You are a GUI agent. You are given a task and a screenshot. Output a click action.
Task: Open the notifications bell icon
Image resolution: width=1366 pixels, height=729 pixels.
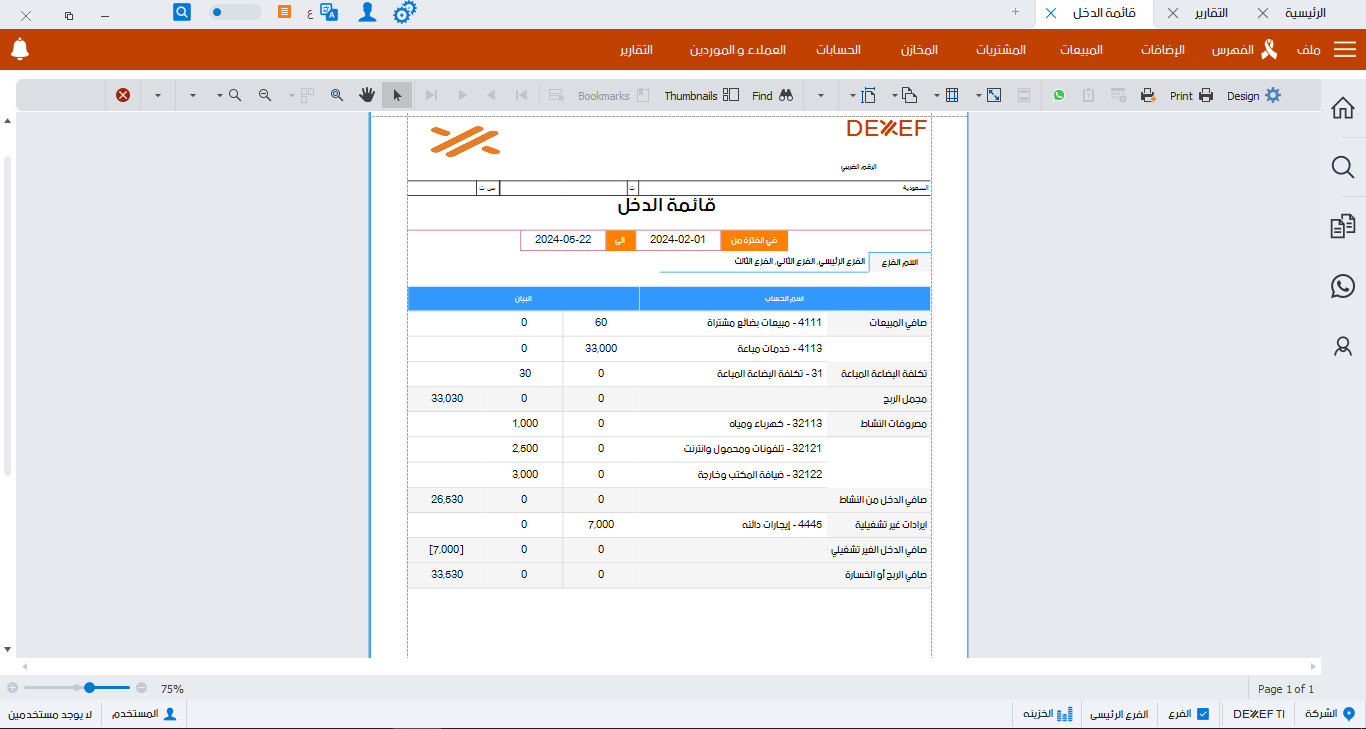[x=19, y=48]
